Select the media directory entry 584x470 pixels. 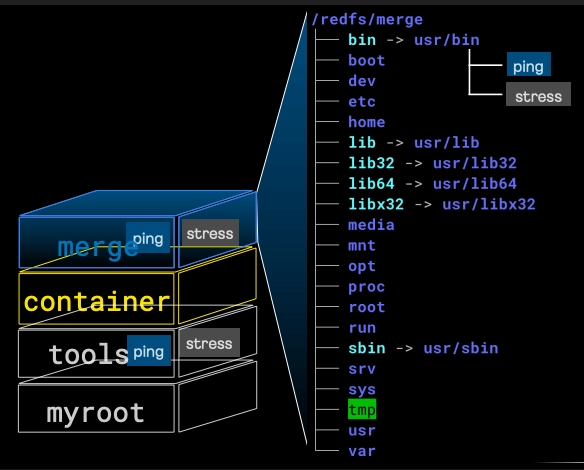(371, 225)
